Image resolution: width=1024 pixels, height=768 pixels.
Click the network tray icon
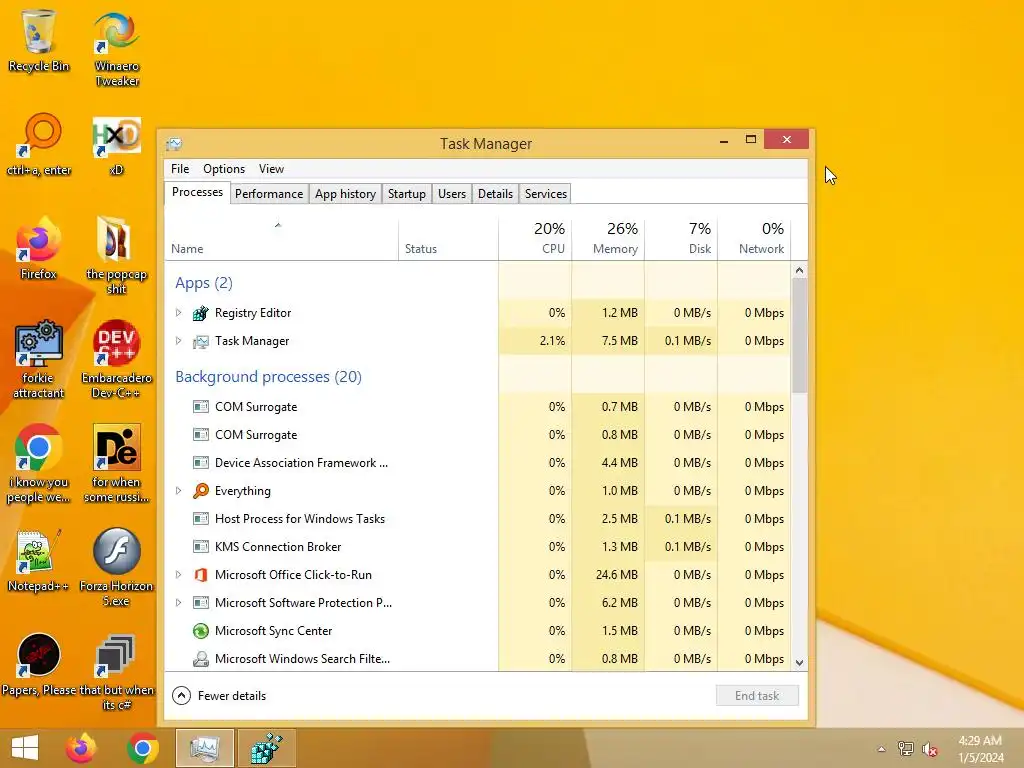coord(906,749)
